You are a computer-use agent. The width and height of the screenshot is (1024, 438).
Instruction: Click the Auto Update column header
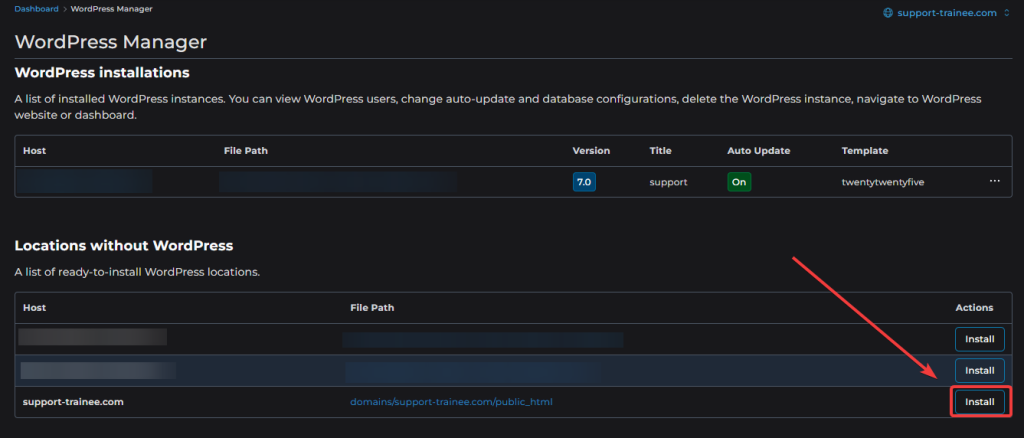(759, 151)
